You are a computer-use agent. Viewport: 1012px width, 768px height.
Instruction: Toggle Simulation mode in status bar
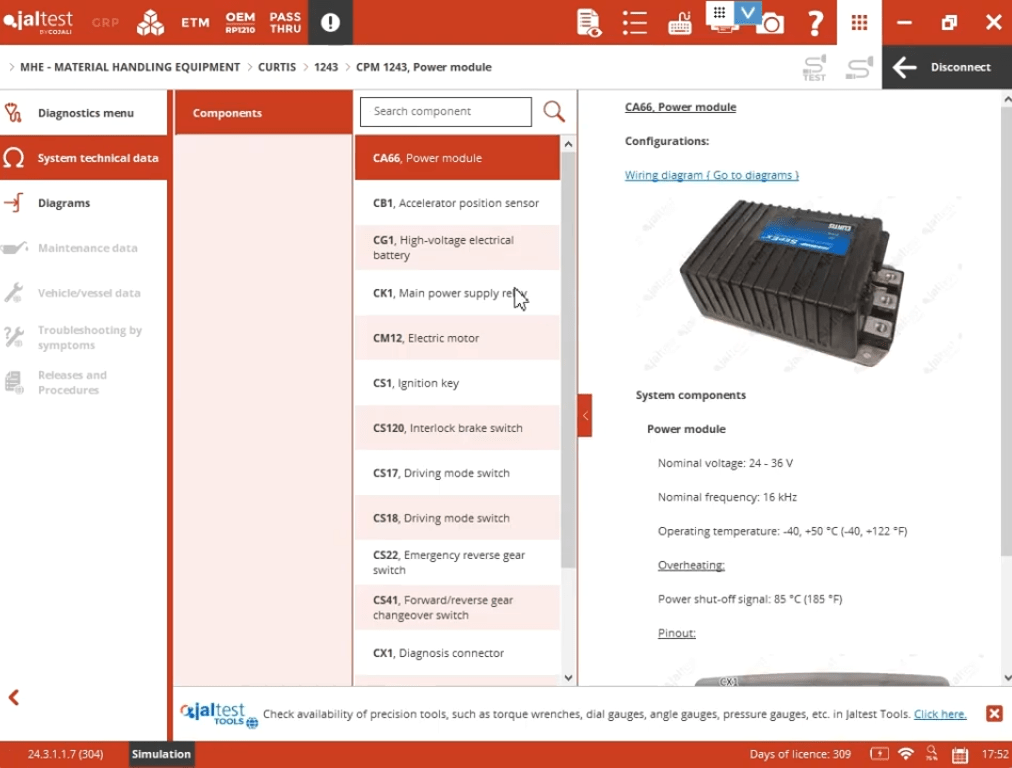coord(160,754)
